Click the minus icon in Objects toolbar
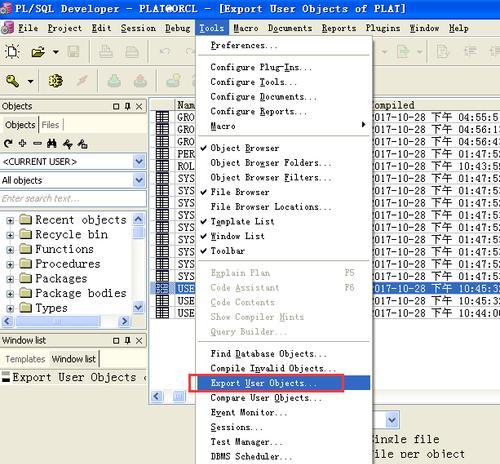The image size is (500, 464). pyautogui.click(x=37, y=144)
